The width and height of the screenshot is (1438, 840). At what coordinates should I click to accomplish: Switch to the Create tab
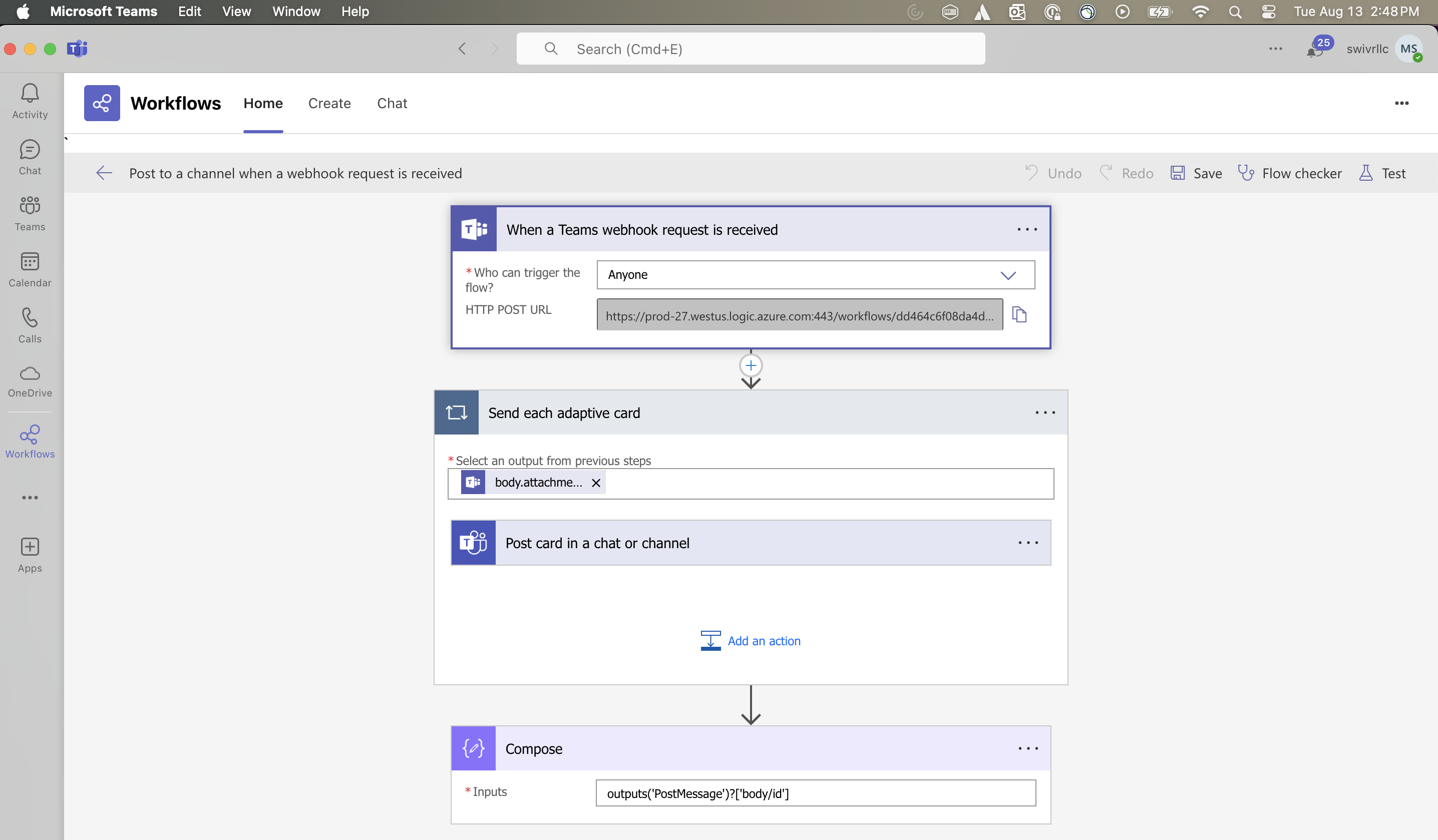pos(329,103)
